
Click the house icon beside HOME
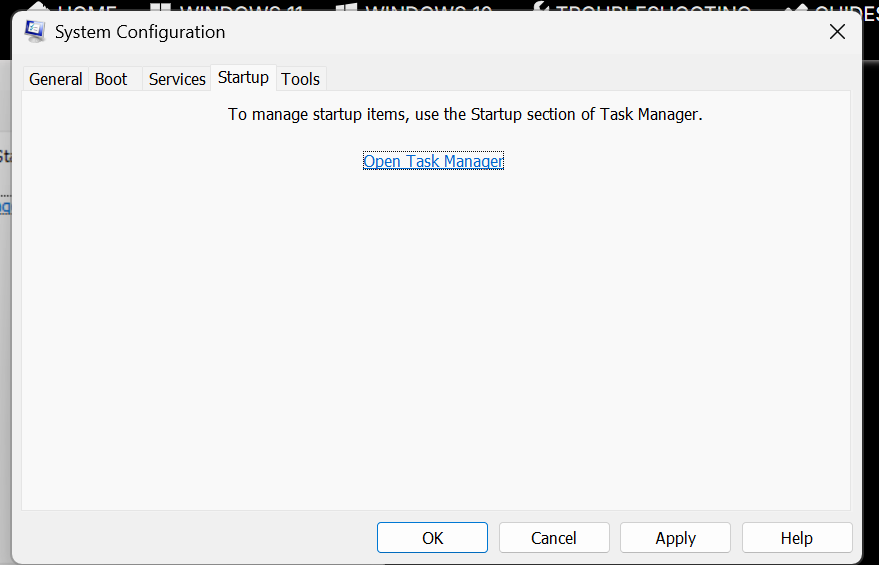[38, 6]
